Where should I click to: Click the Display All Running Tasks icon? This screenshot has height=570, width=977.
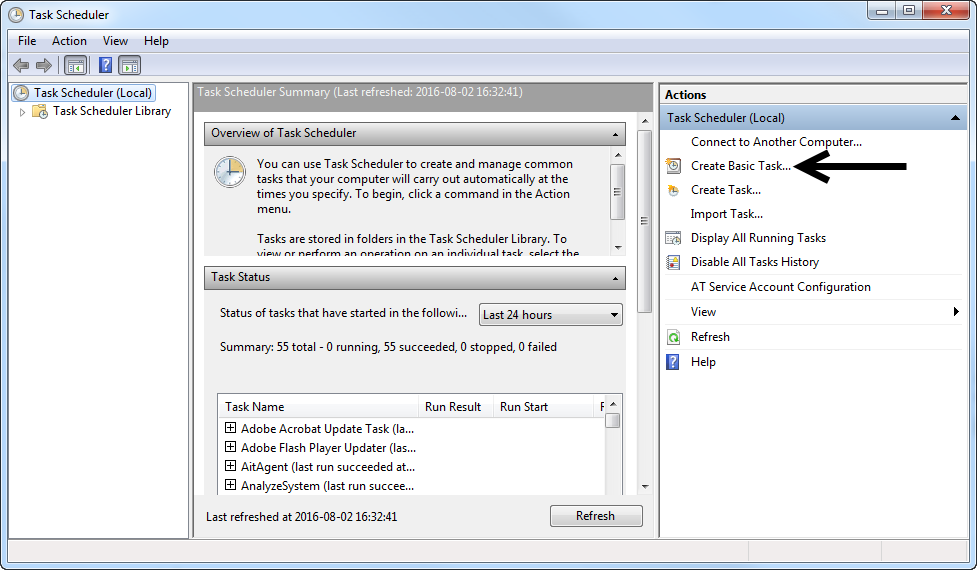tap(674, 238)
